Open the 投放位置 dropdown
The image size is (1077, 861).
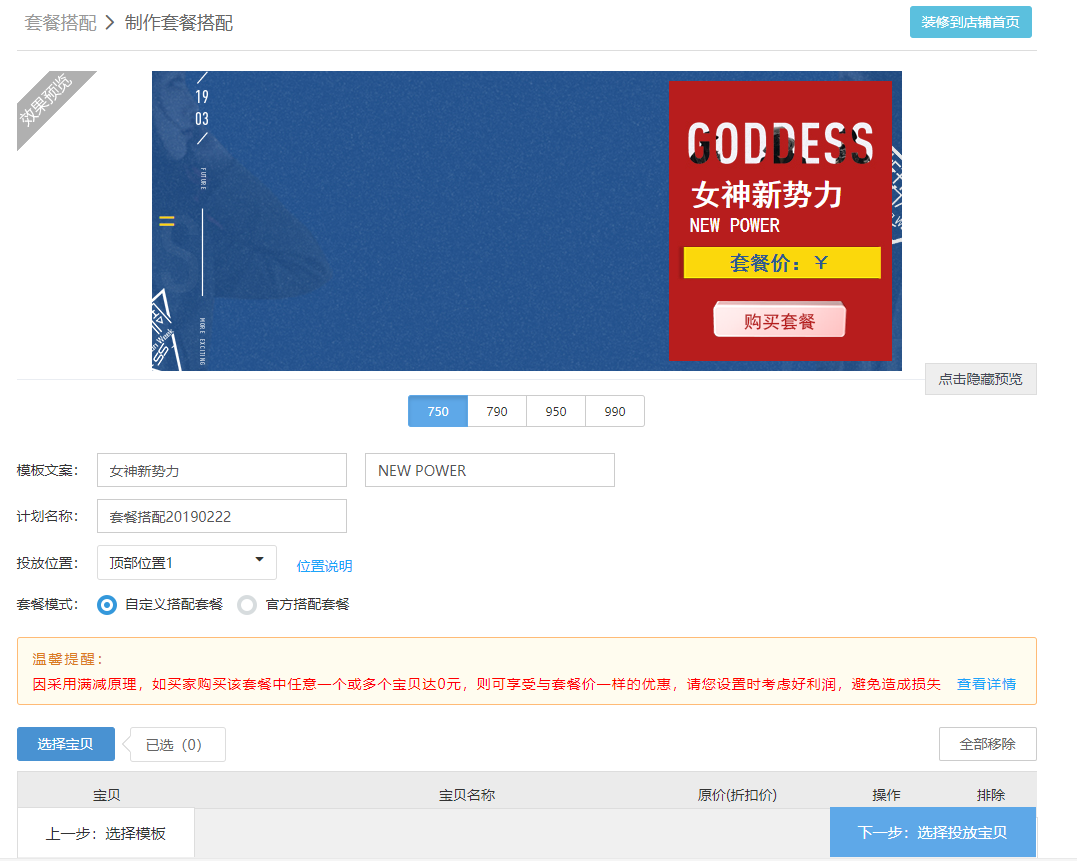click(x=187, y=562)
